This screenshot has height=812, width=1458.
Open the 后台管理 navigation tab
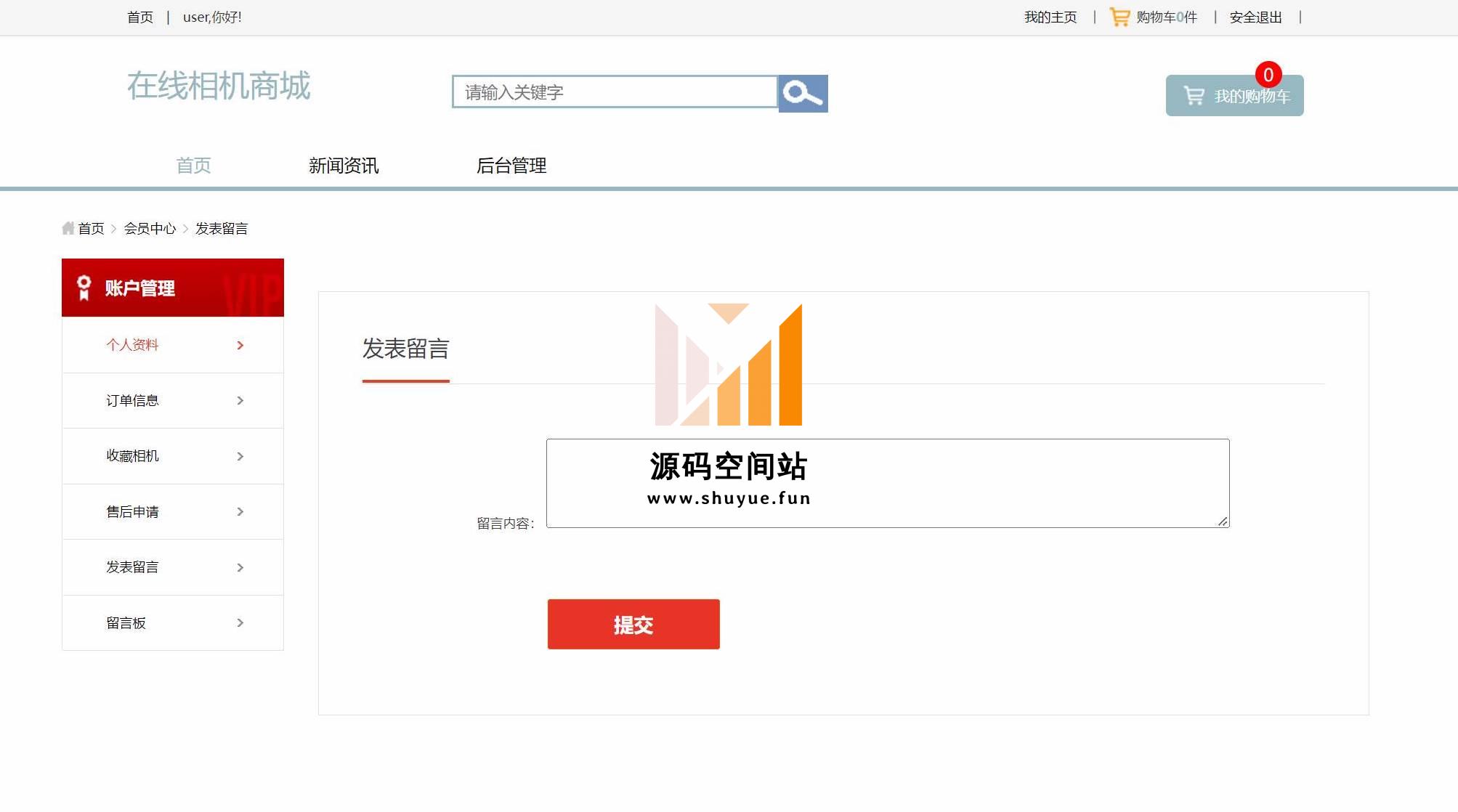(x=511, y=166)
